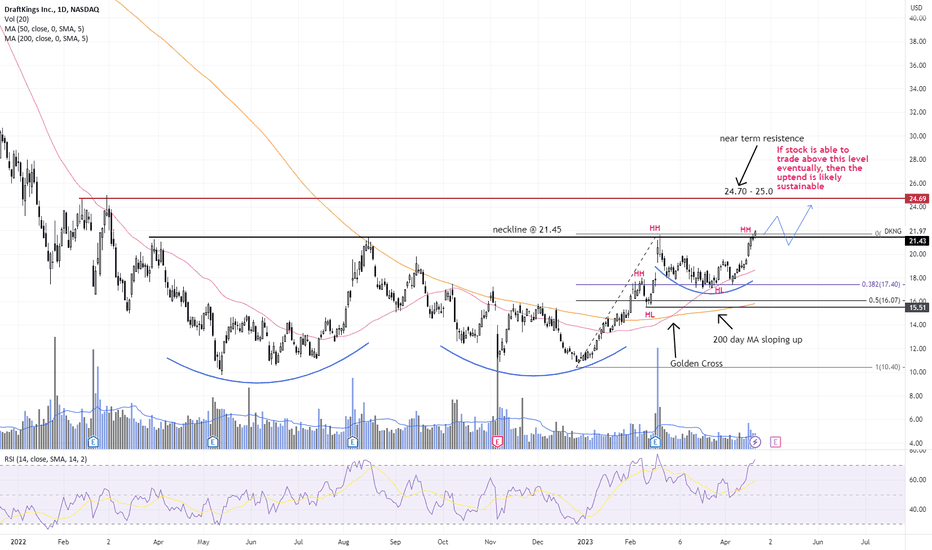
Task: Open the earnings E marker near May 2022
Action: (213, 442)
